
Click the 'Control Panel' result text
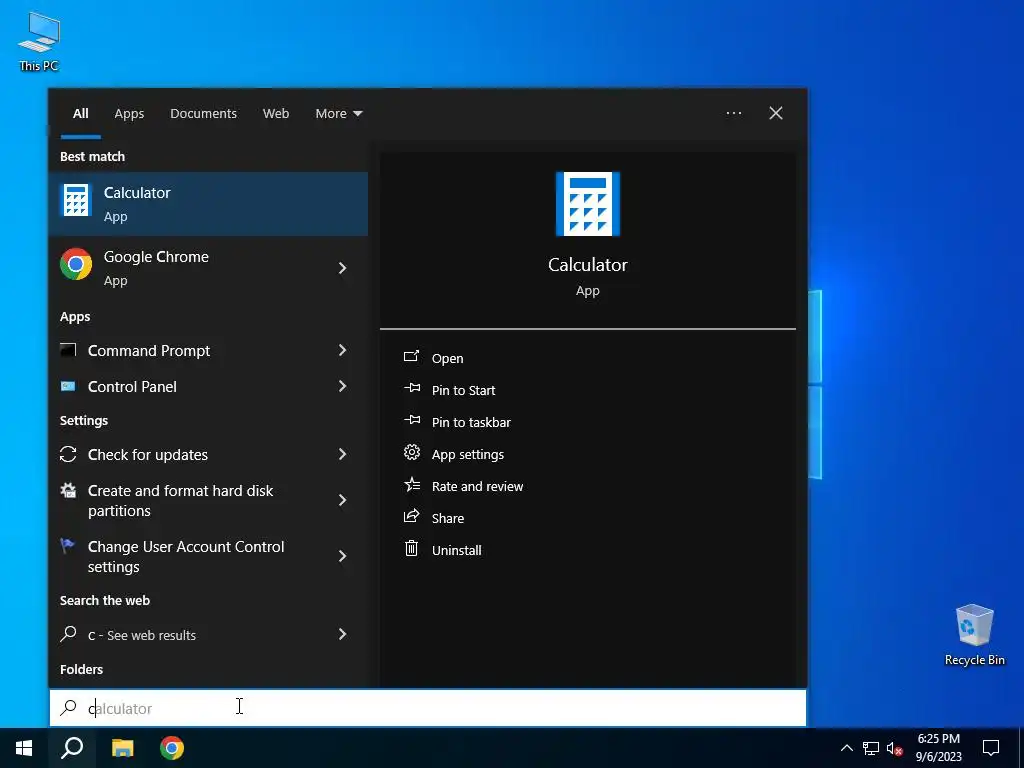132,387
